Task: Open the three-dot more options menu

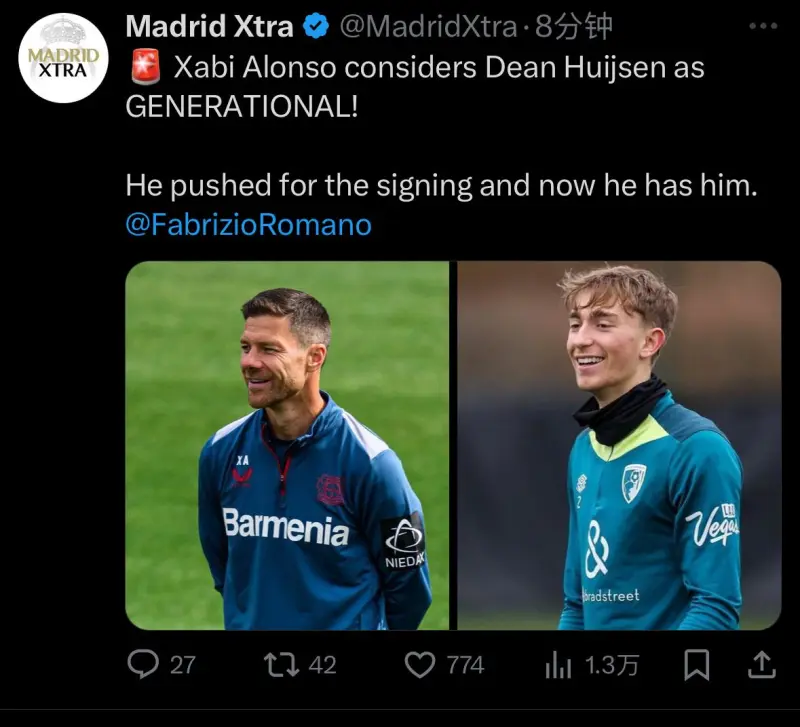Action: 763,26
